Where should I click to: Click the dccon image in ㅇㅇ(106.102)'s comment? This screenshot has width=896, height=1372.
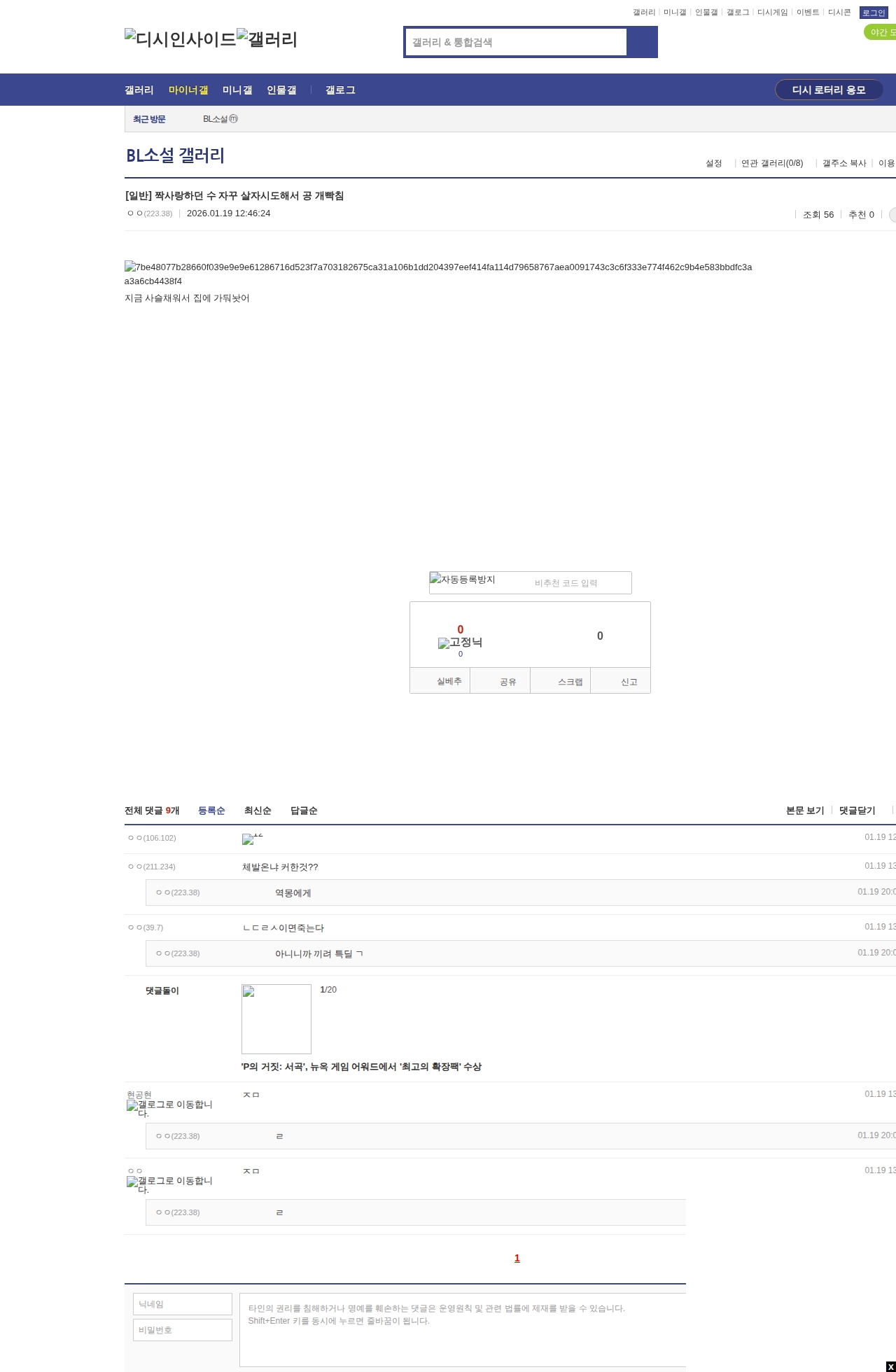(x=253, y=838)
